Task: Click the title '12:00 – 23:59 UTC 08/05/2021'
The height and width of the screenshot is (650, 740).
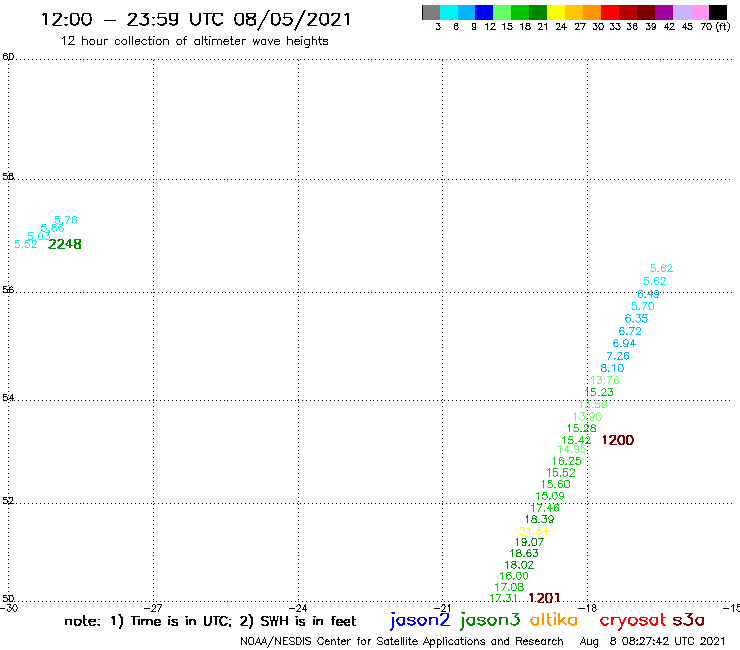Action: click(196, 19)
